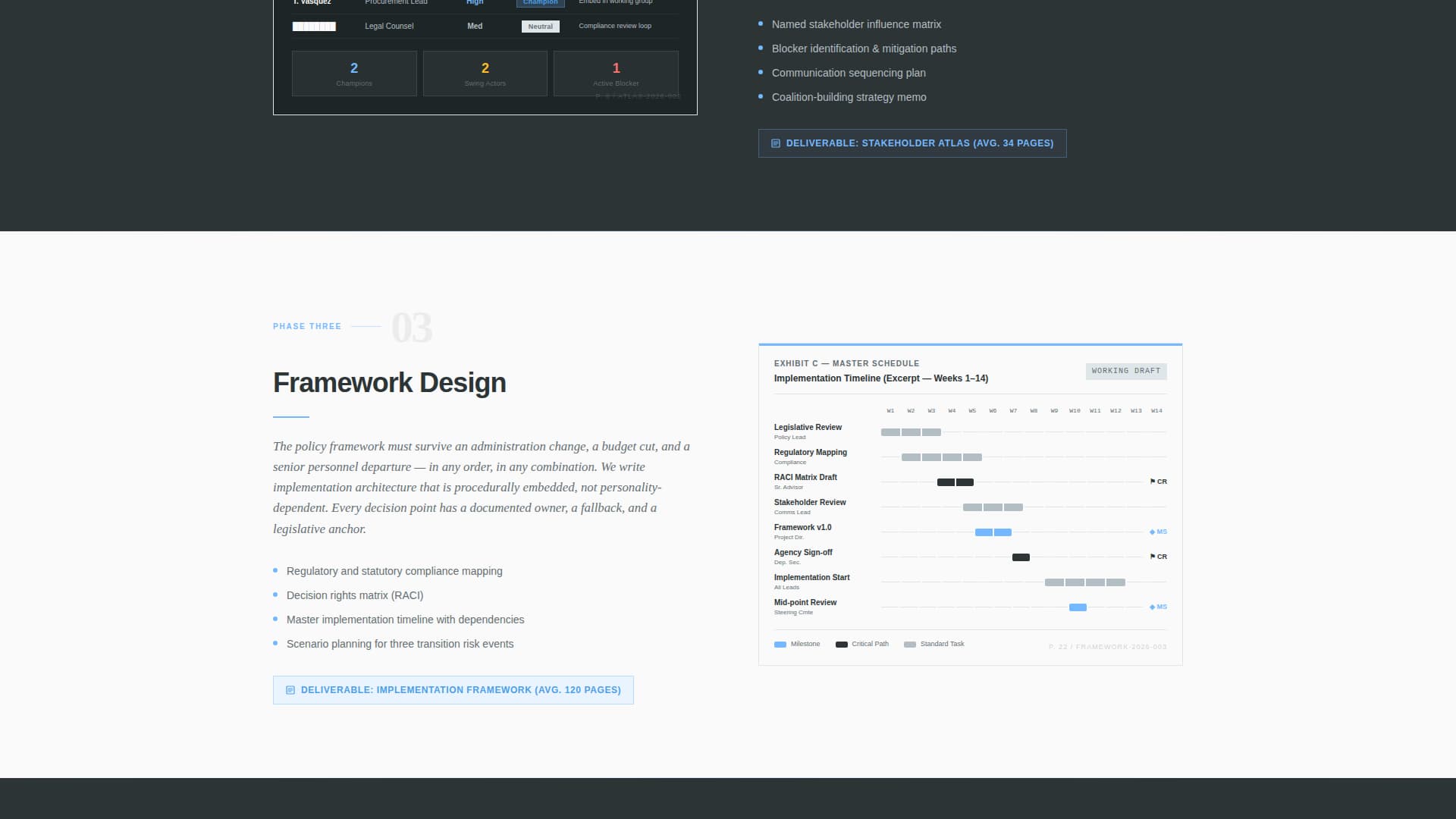Select the Implementation Start gantt bar
The image size is (1456, 819).
click(x=1085, y=582)
